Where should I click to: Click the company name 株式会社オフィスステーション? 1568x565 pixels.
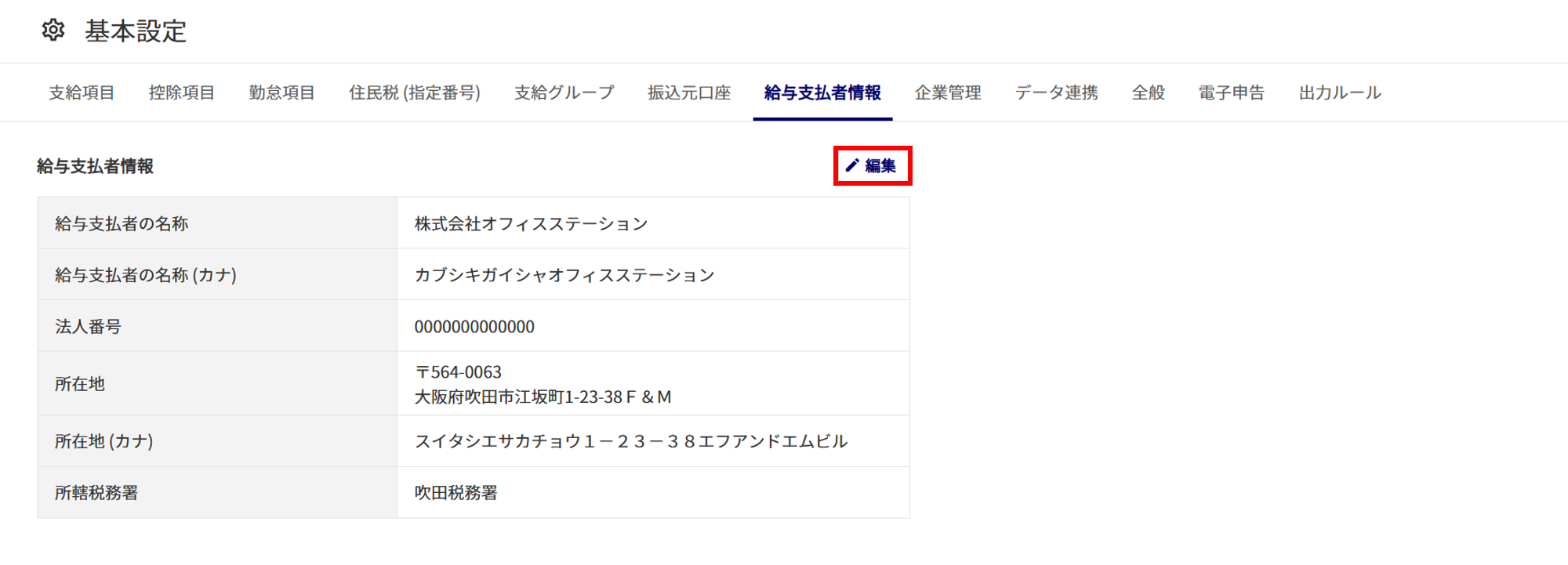(532, 223)
